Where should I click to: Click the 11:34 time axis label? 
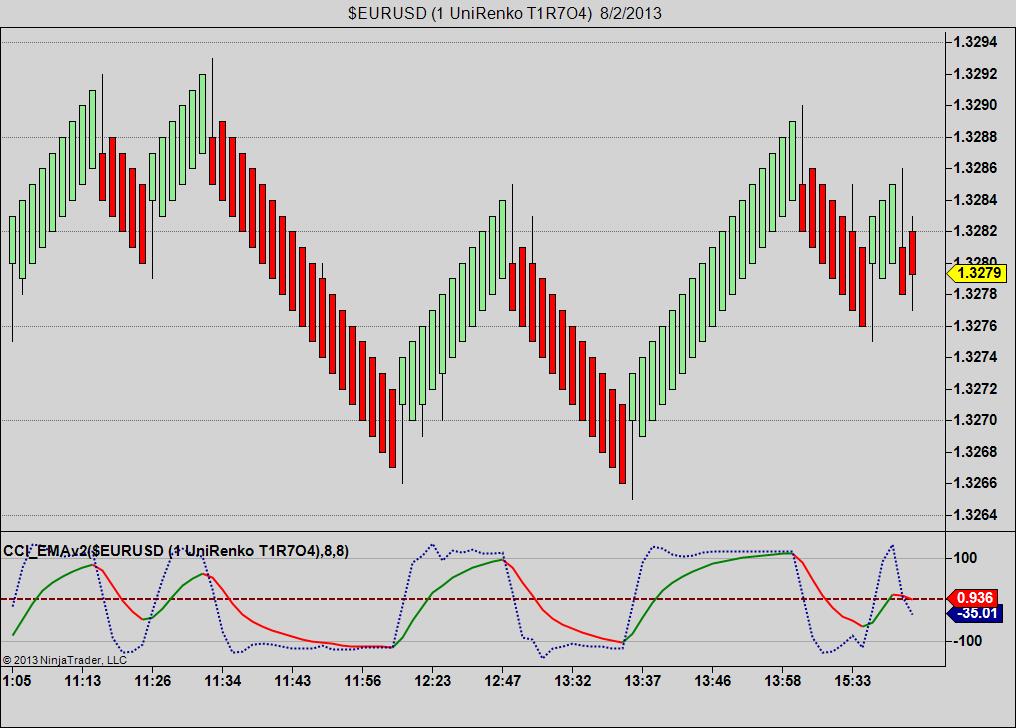(223, 681)
